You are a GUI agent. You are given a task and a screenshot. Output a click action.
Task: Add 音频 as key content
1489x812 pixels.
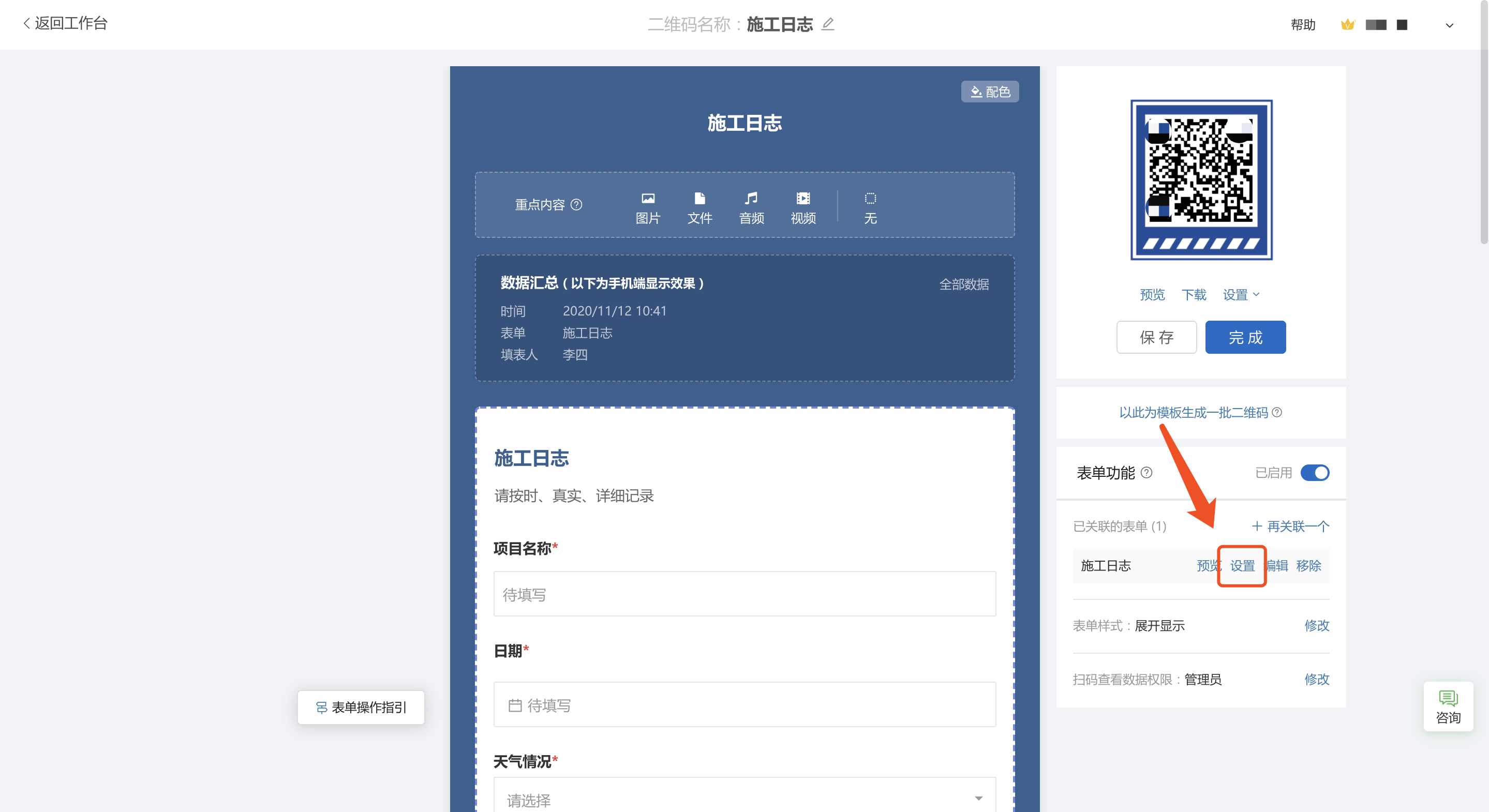click(751, 208)
